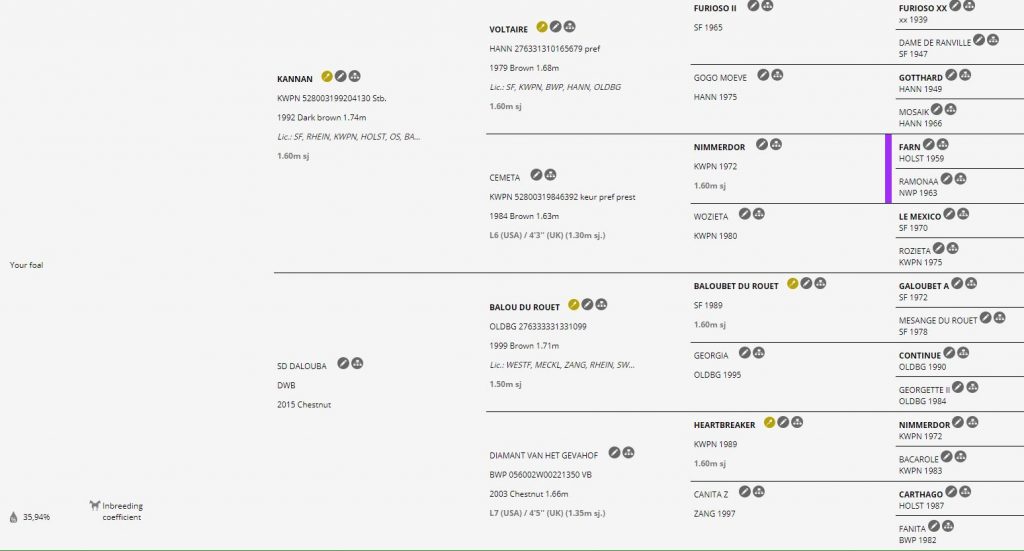
Task: Click the pencil edit icon next to DIAMANT VAN HET GEVAHOF
Action: coord(614,452)
